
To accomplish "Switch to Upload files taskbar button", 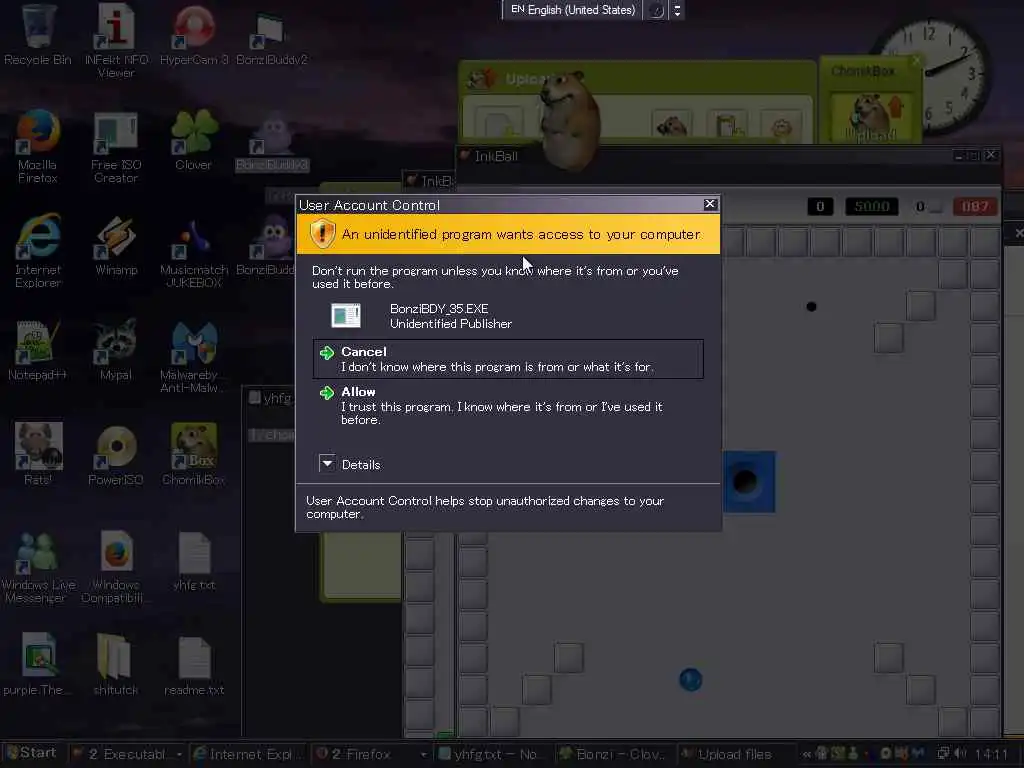I will [733, 754].
